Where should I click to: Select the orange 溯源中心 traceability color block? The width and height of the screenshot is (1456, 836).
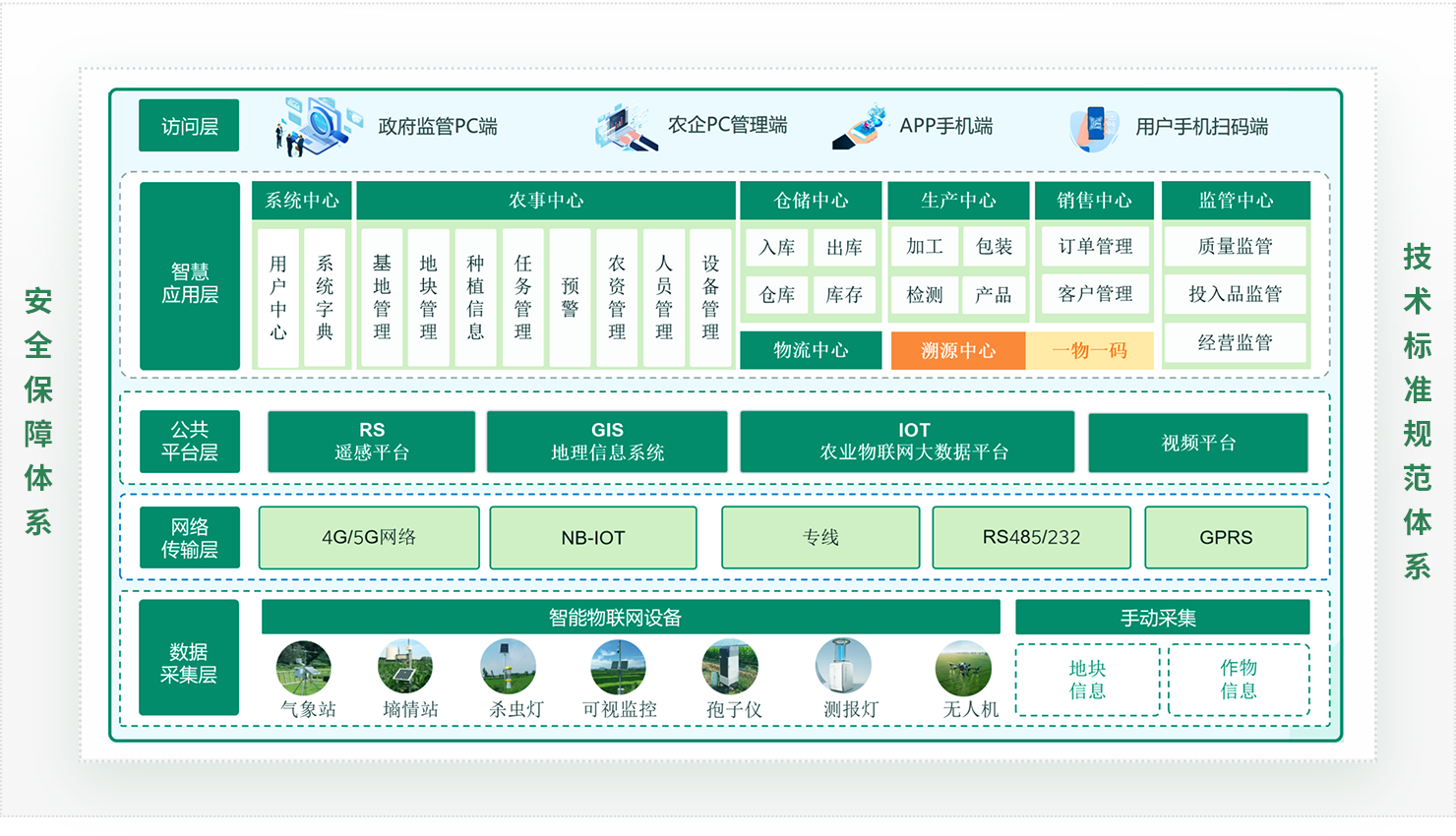coord(958,350)
